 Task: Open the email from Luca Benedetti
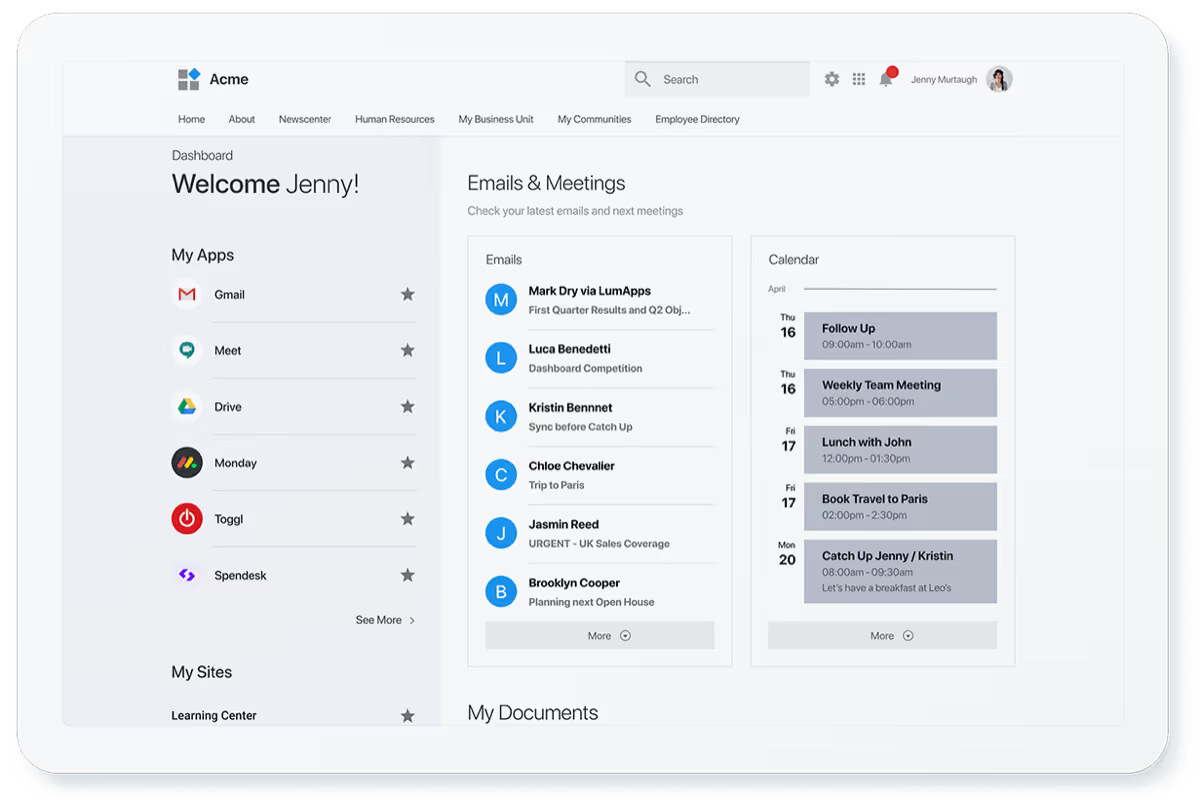(584, 358)
